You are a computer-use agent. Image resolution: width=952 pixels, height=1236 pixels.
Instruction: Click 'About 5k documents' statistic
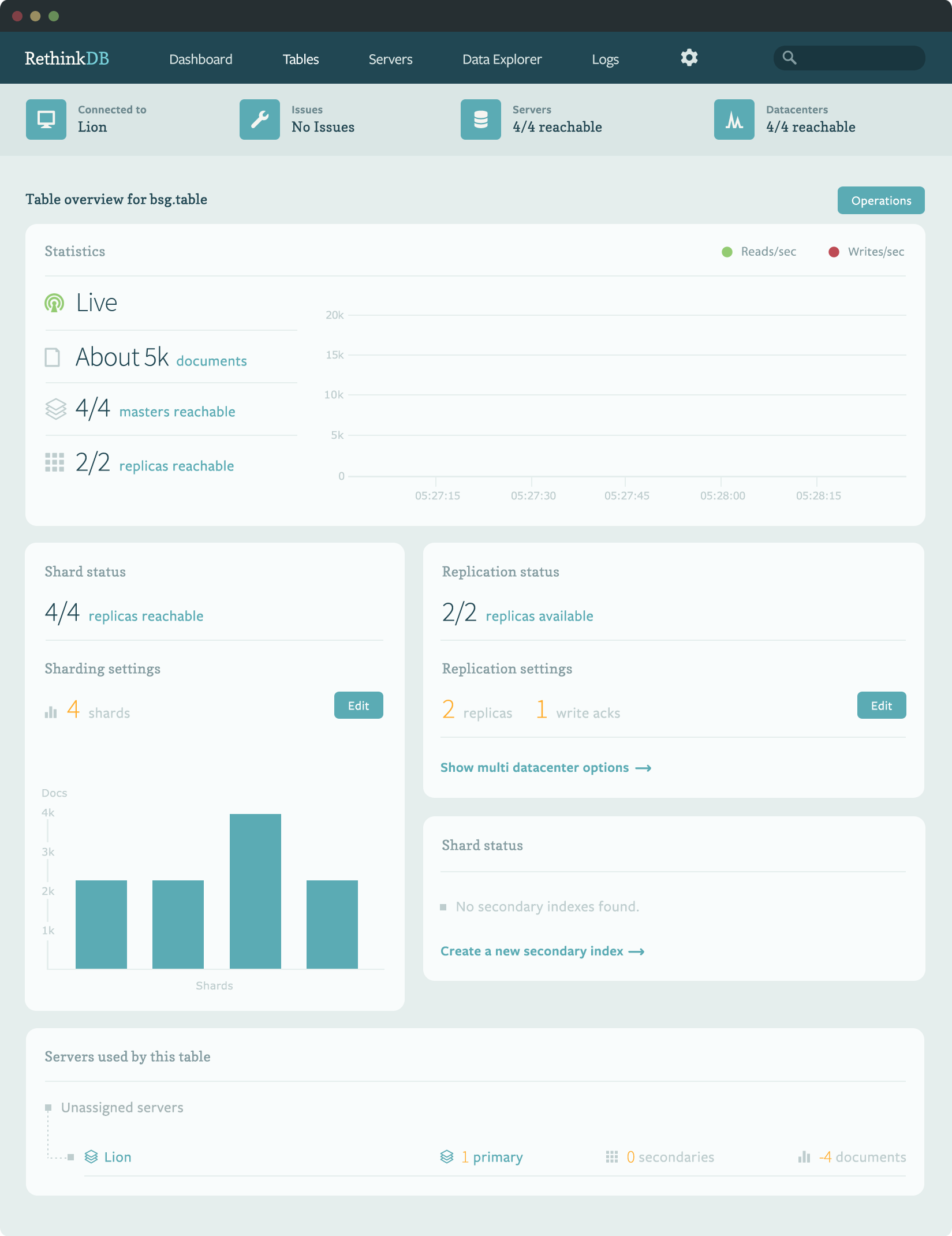[161, 357]
